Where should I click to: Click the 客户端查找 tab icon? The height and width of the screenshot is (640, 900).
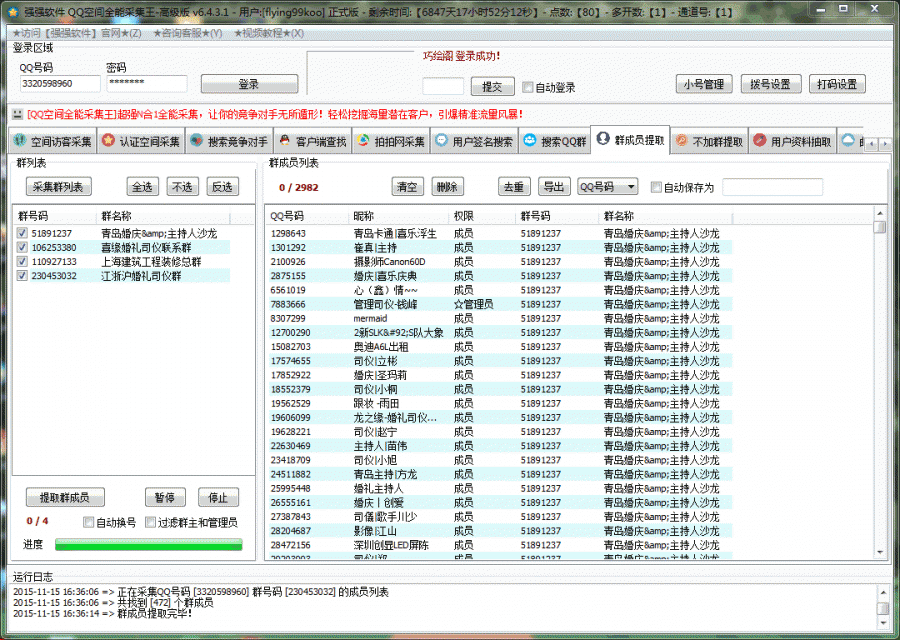tap(285, 141)
